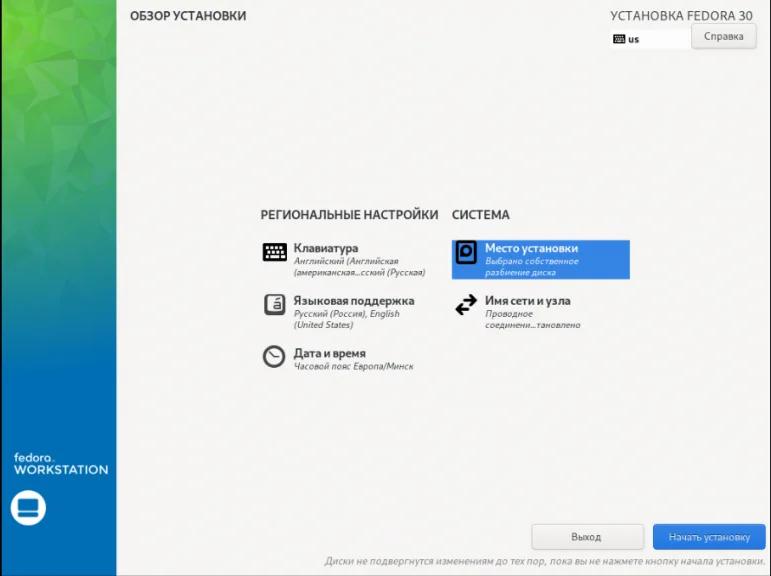
Task: Click the Место установки disk icon
Action: 466,252
